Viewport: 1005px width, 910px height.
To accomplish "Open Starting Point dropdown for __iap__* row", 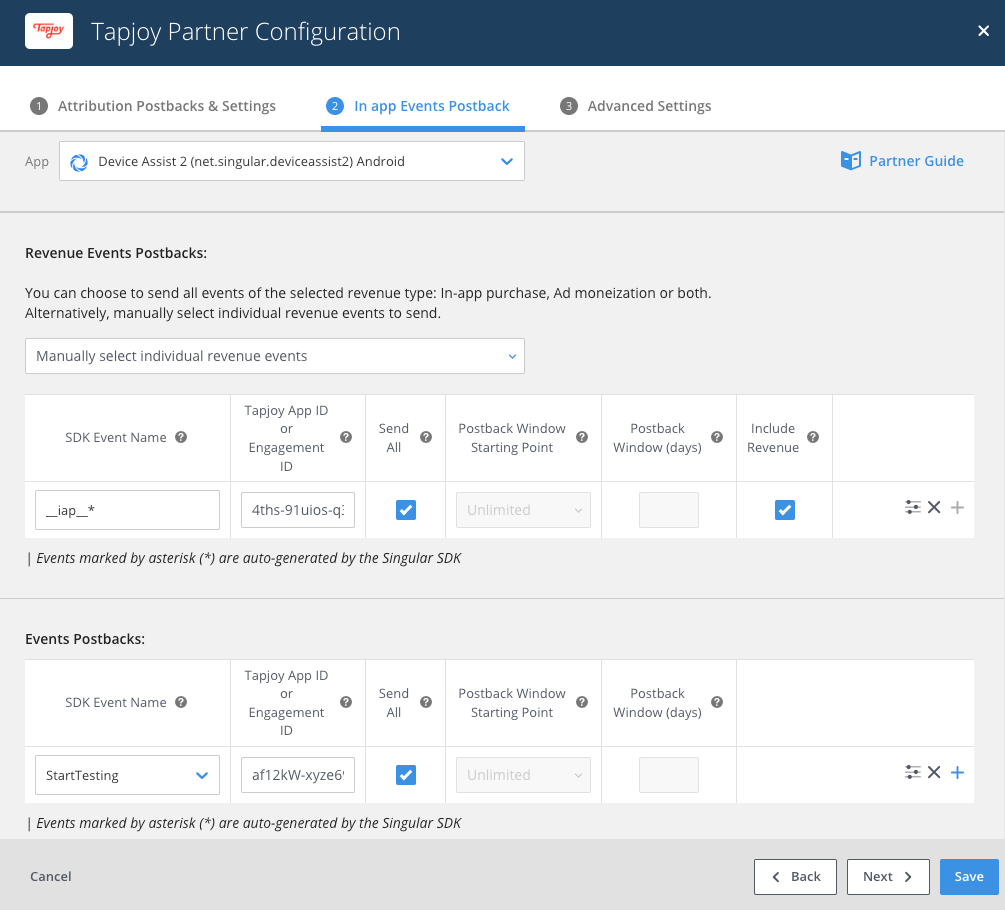I will click(x=524, y=510).
